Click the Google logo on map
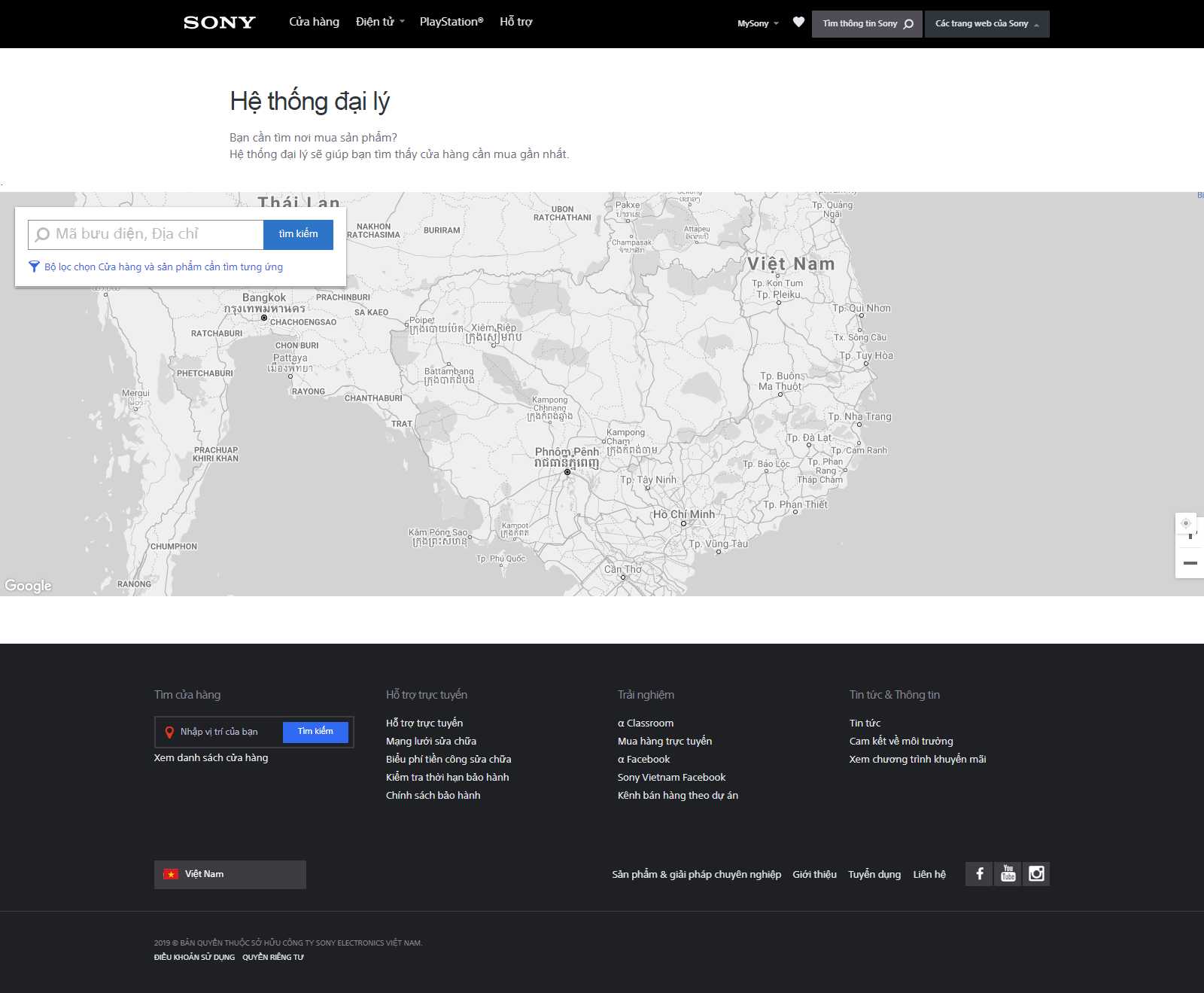 pos(29,586)
